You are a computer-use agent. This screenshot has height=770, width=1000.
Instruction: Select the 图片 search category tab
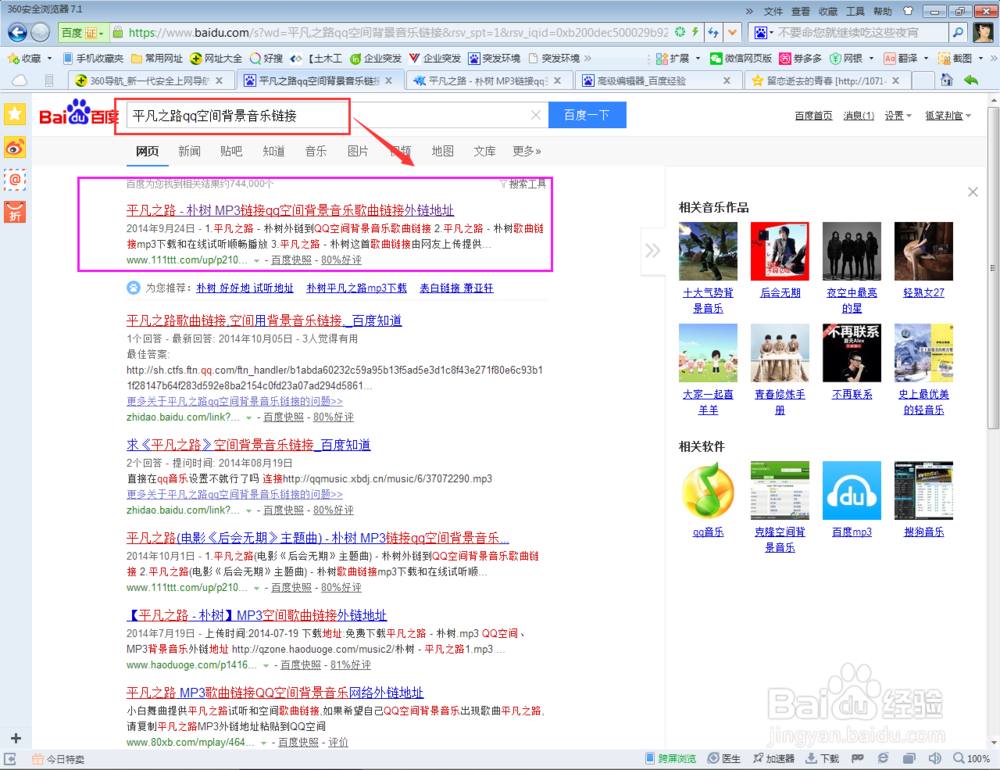pyautogui.click(x=358, y=151)
